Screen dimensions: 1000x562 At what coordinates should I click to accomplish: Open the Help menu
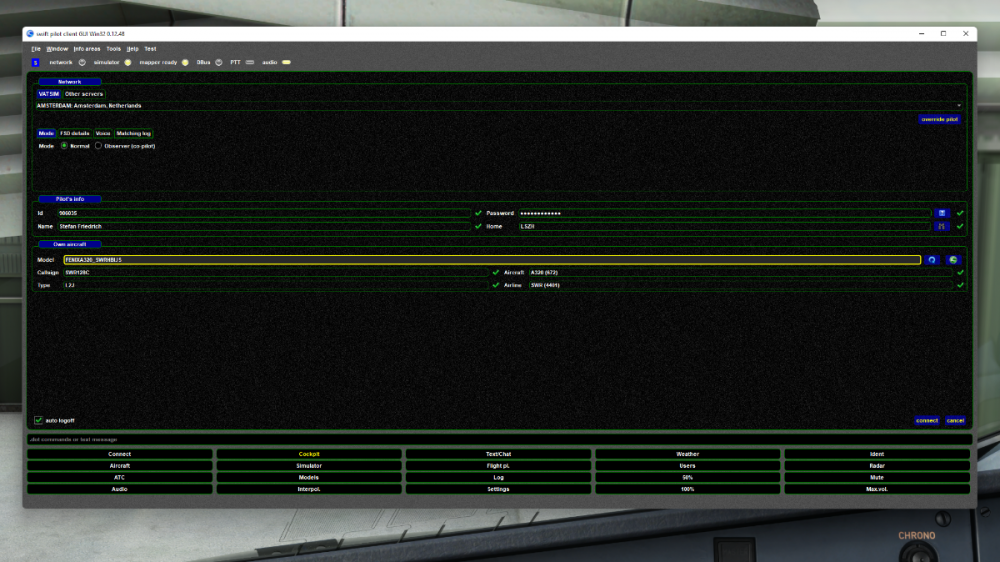132,48
